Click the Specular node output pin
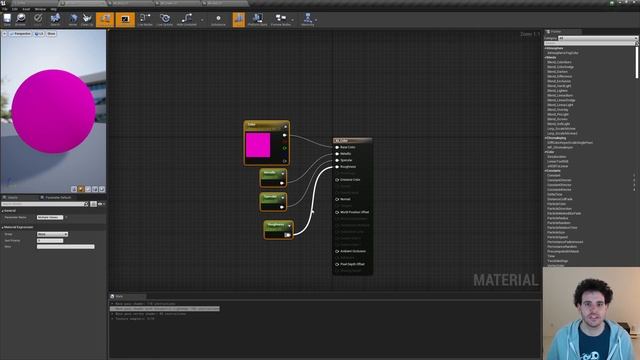 [x=282, y=207]
